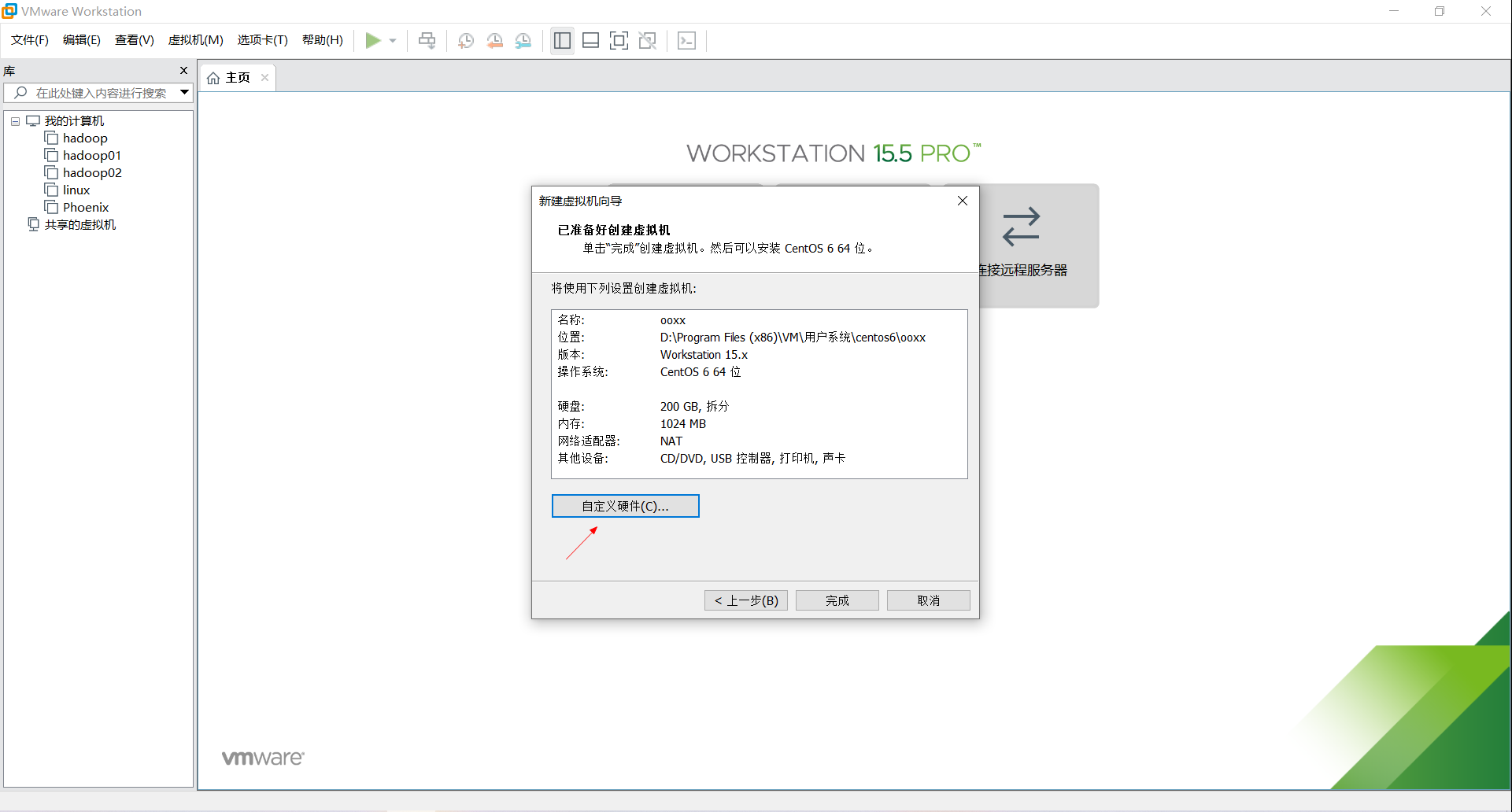The width and height of the screenshot is (1512, 812).
Task: Click the 完成 button in wizard
Action: pyautogui.click(x=837, y=600)
